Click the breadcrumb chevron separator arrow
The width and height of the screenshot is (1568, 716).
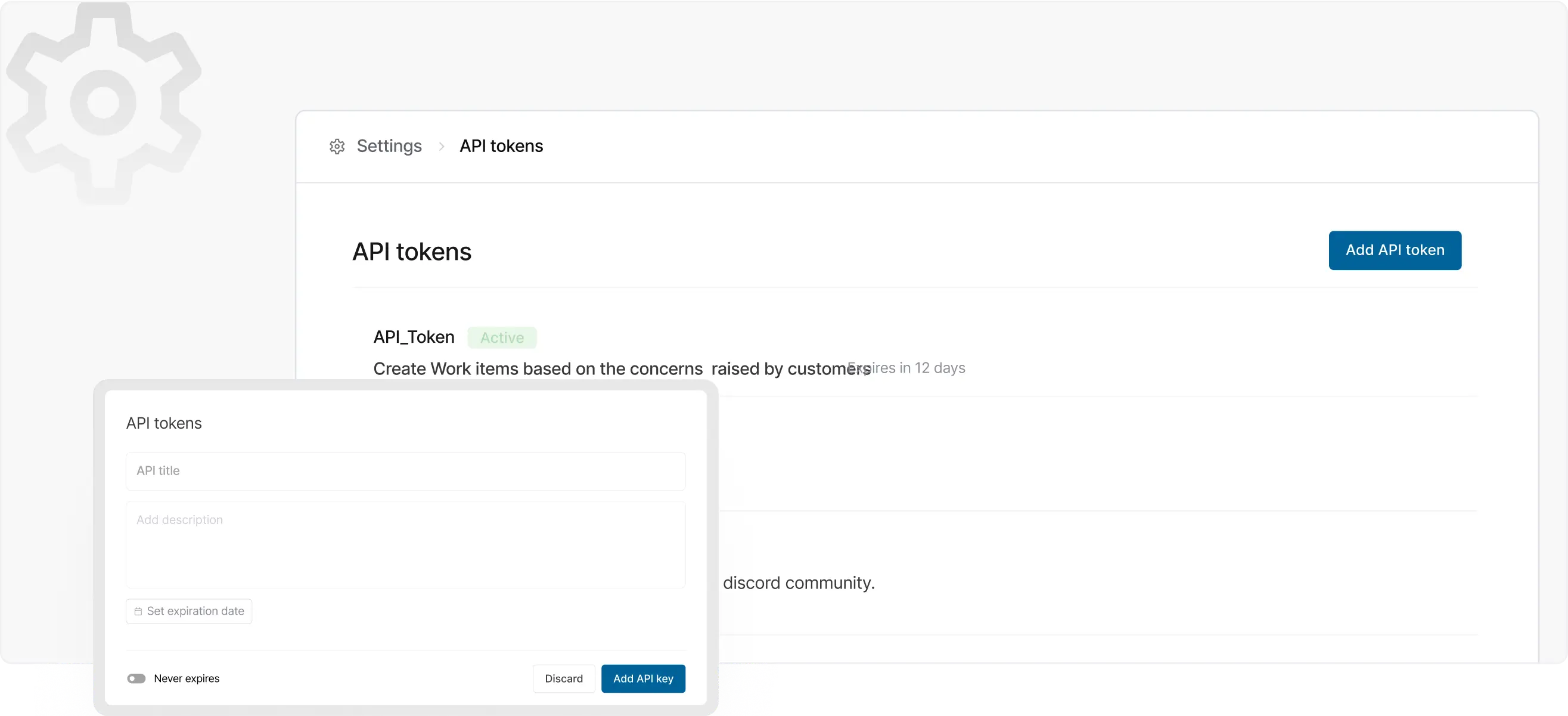point(441,146)
